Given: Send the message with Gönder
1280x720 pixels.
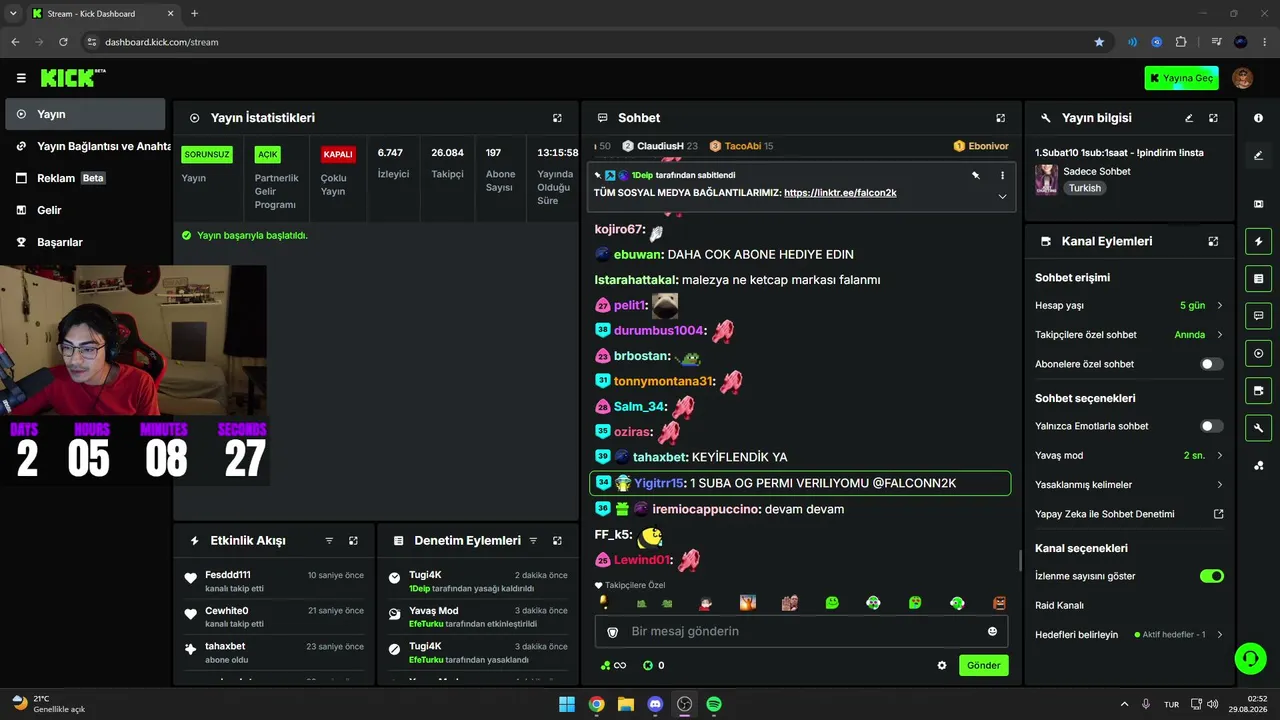Looking at the screenshot, I should (983, 666).
